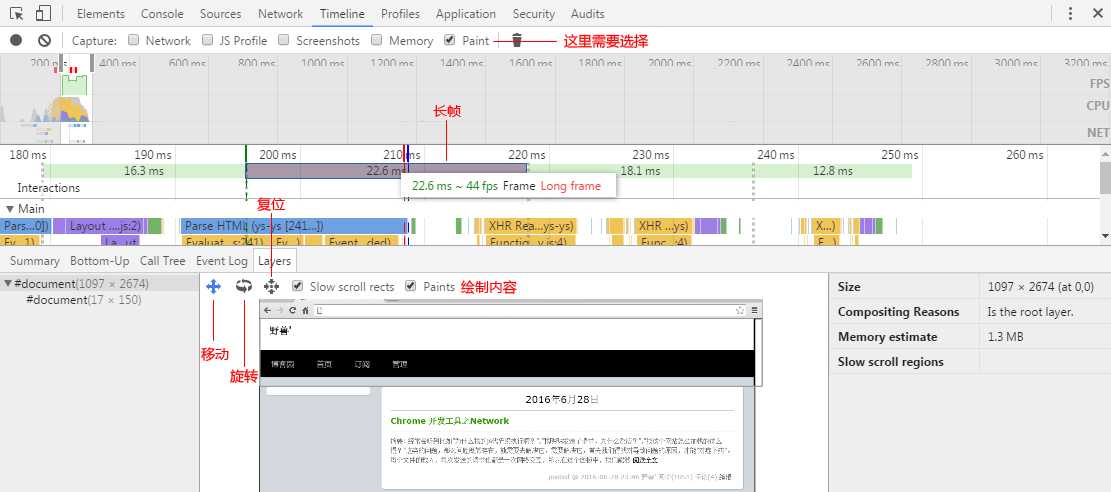
Task: Select the inspect element cursor icon
Action: tap(17, 13)
